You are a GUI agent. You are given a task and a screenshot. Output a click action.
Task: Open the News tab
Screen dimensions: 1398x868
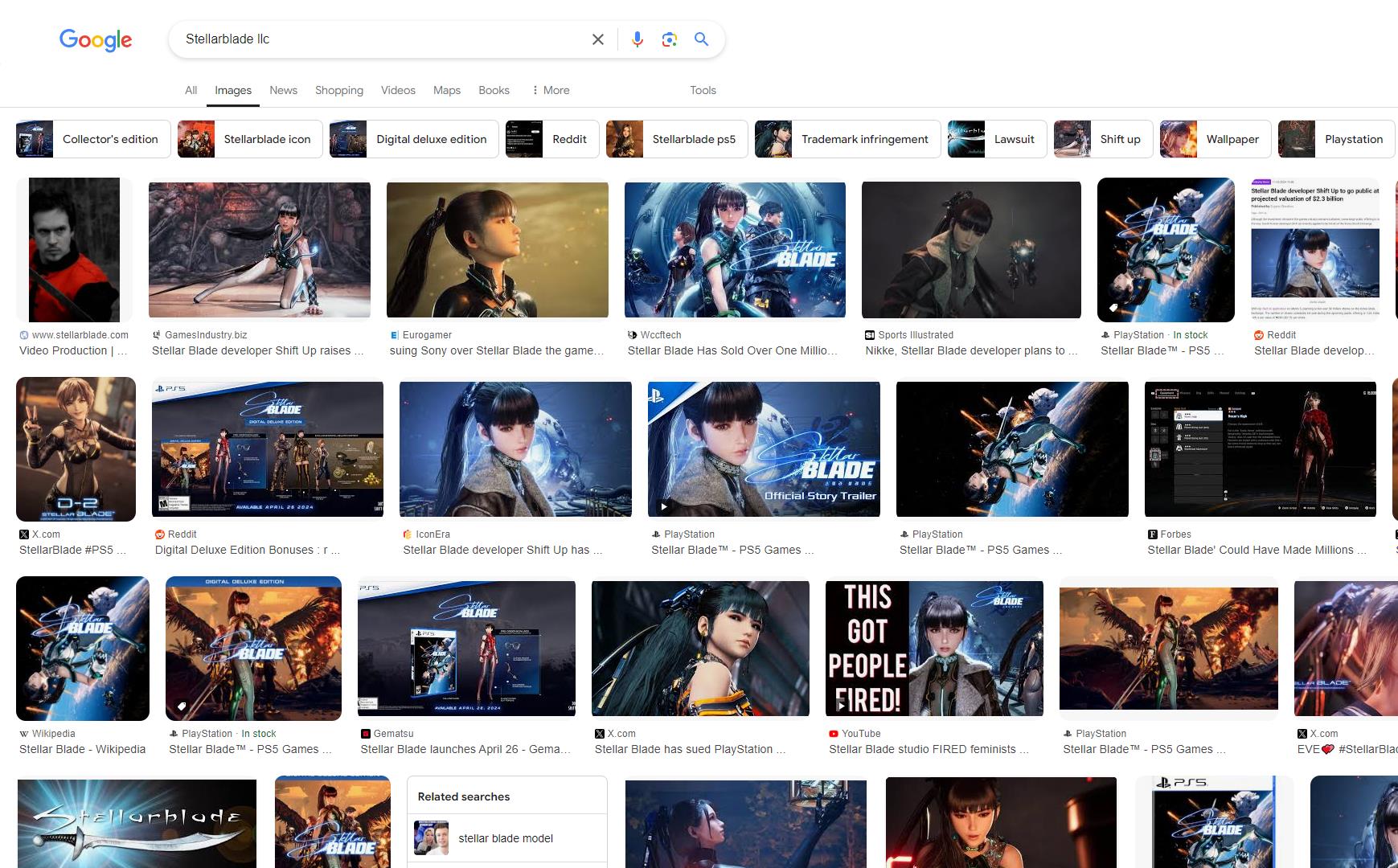tap(283, 90)
